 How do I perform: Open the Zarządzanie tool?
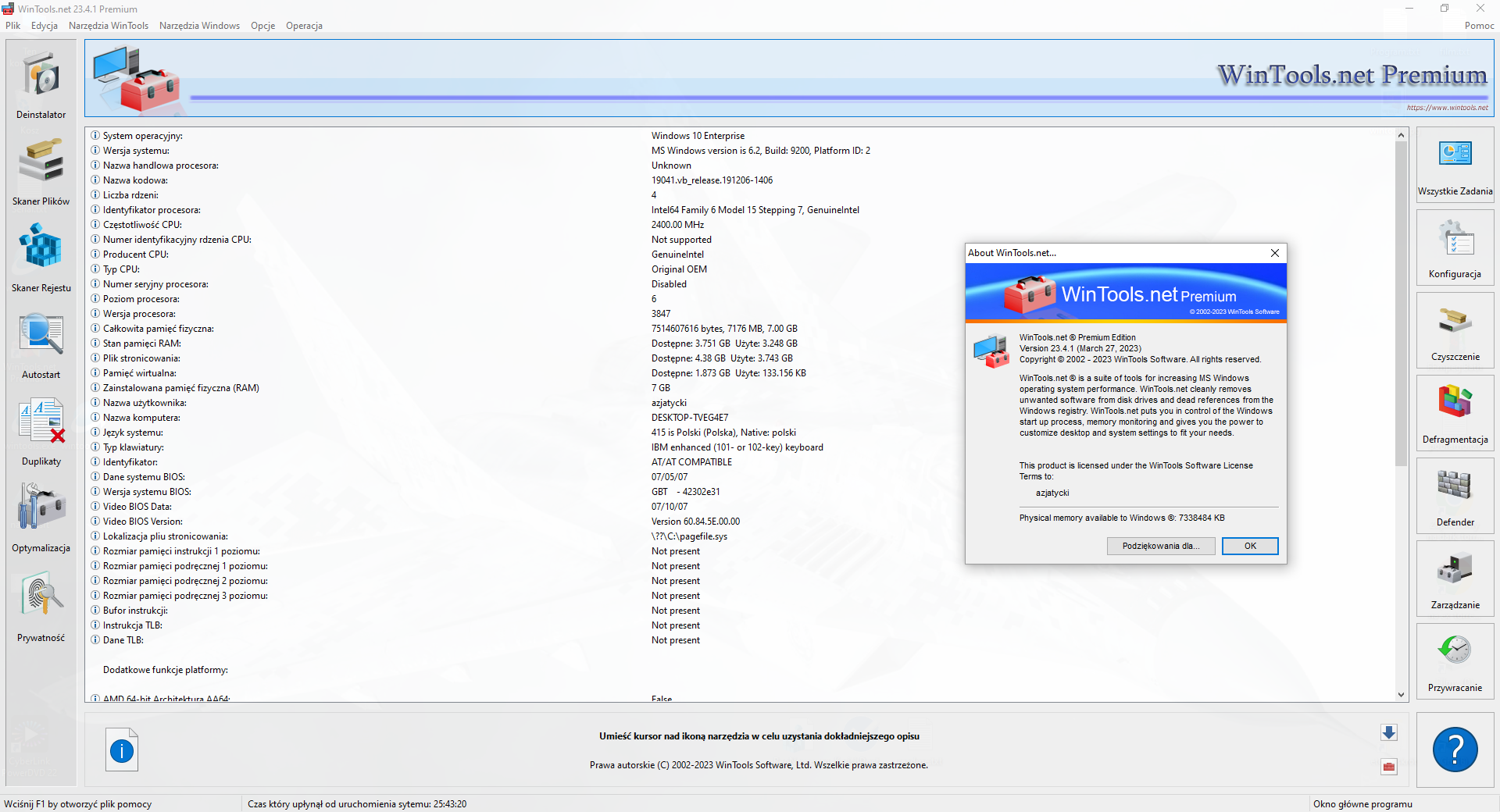pyautogui.click(x=1455, y=579)
